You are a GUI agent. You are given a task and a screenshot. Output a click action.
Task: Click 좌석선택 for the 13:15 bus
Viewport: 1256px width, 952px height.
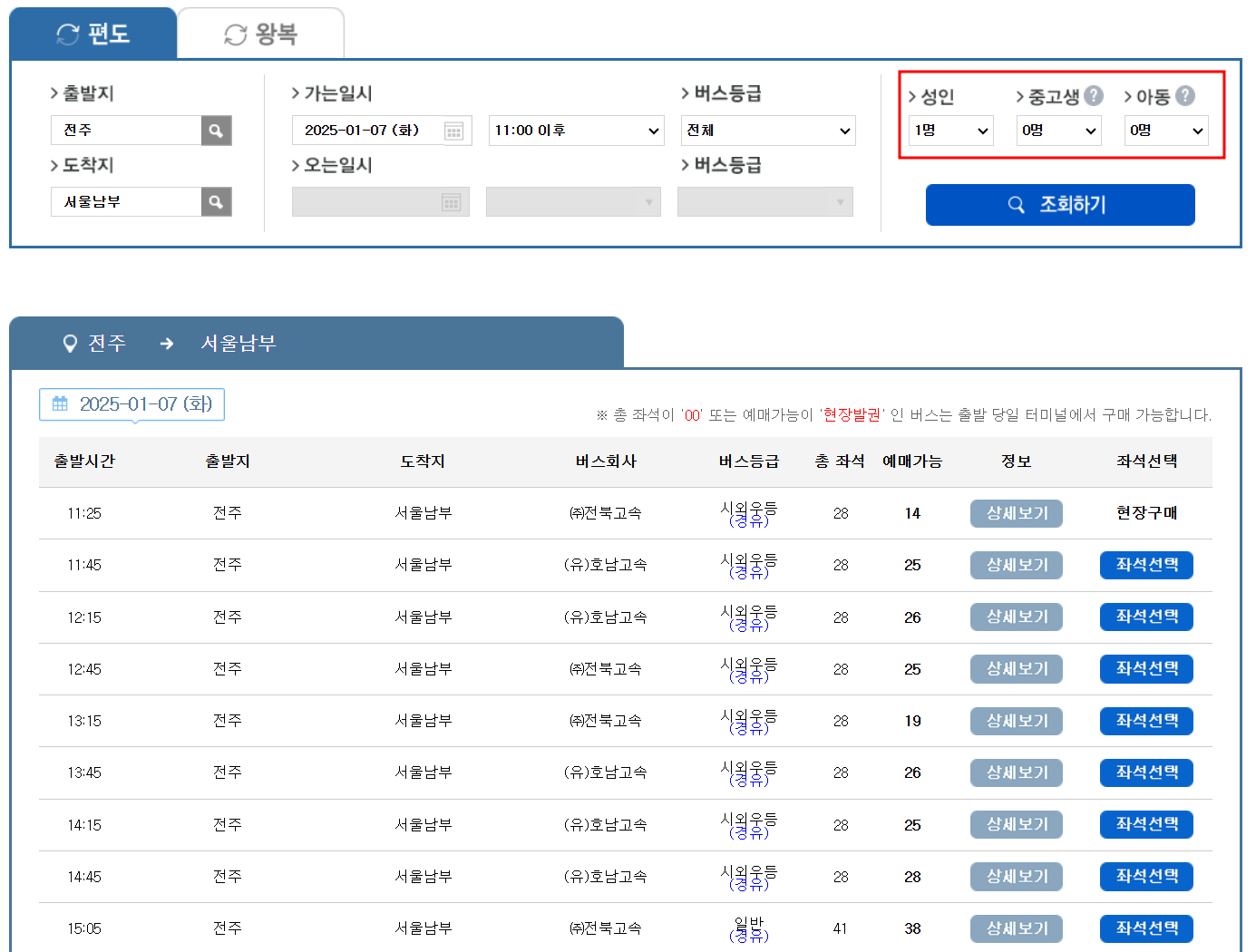point(1146,721)
